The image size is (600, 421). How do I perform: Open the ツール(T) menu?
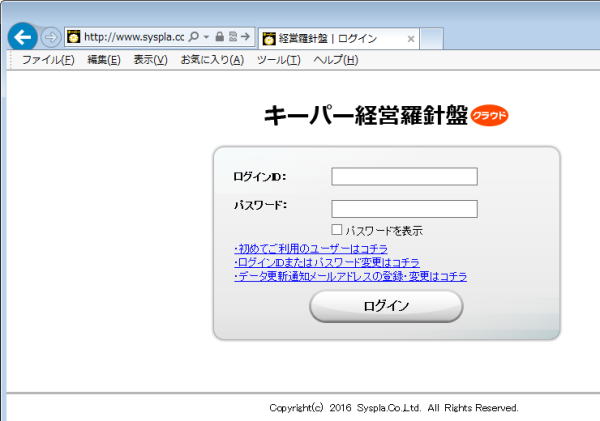(x=279, y=60)
